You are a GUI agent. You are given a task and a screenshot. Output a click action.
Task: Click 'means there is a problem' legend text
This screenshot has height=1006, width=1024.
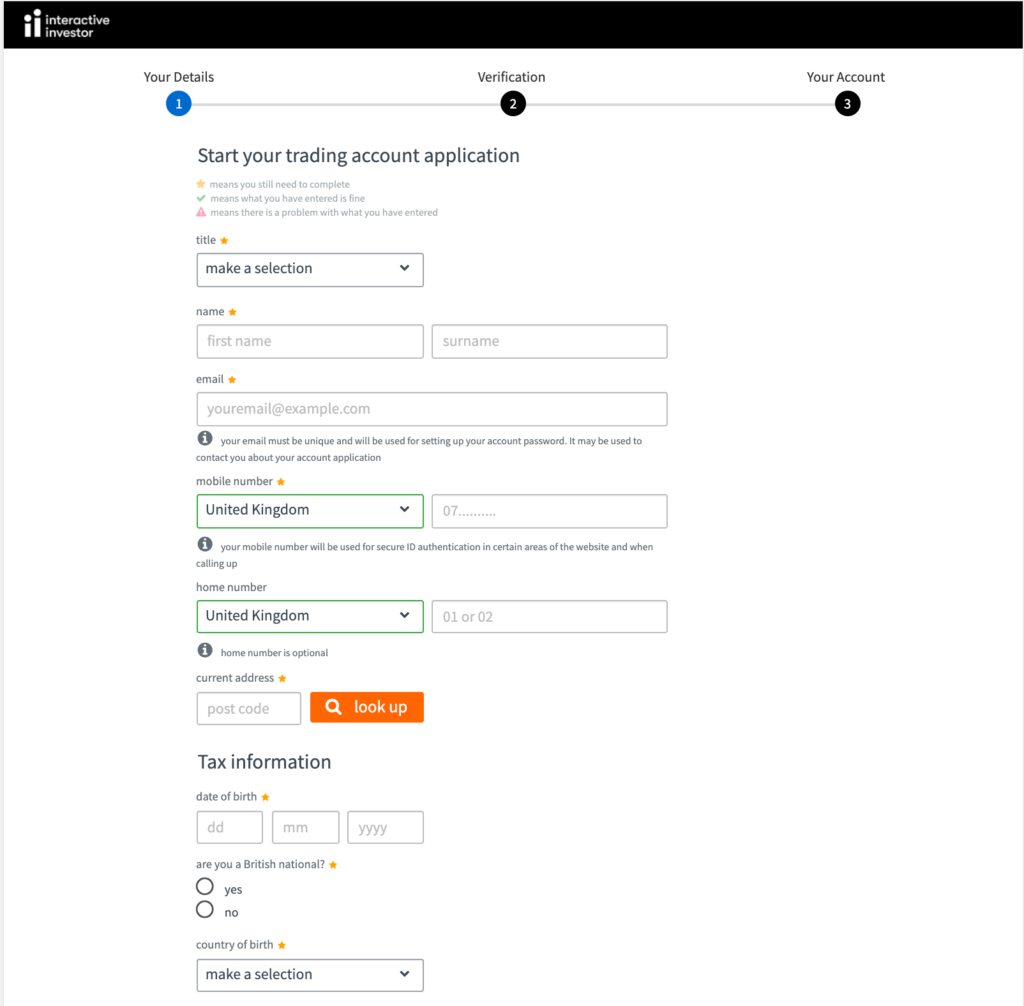(x=324, y=212)
